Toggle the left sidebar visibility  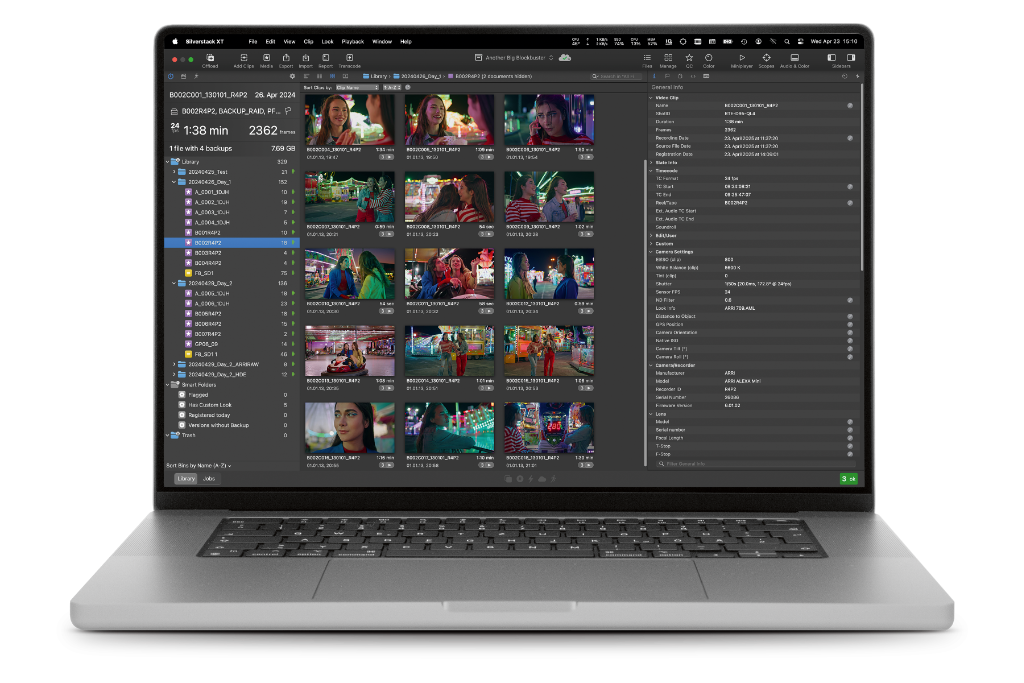832,58
